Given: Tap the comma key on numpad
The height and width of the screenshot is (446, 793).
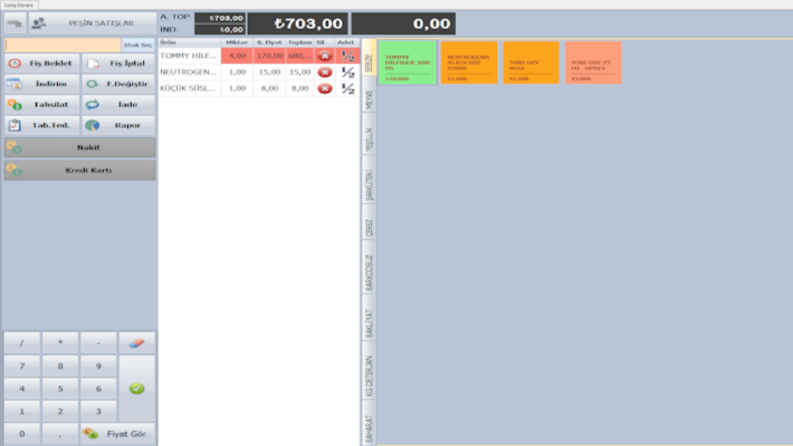Looking at the screenshot, I should pyautogui.click(x=60, y=434).
